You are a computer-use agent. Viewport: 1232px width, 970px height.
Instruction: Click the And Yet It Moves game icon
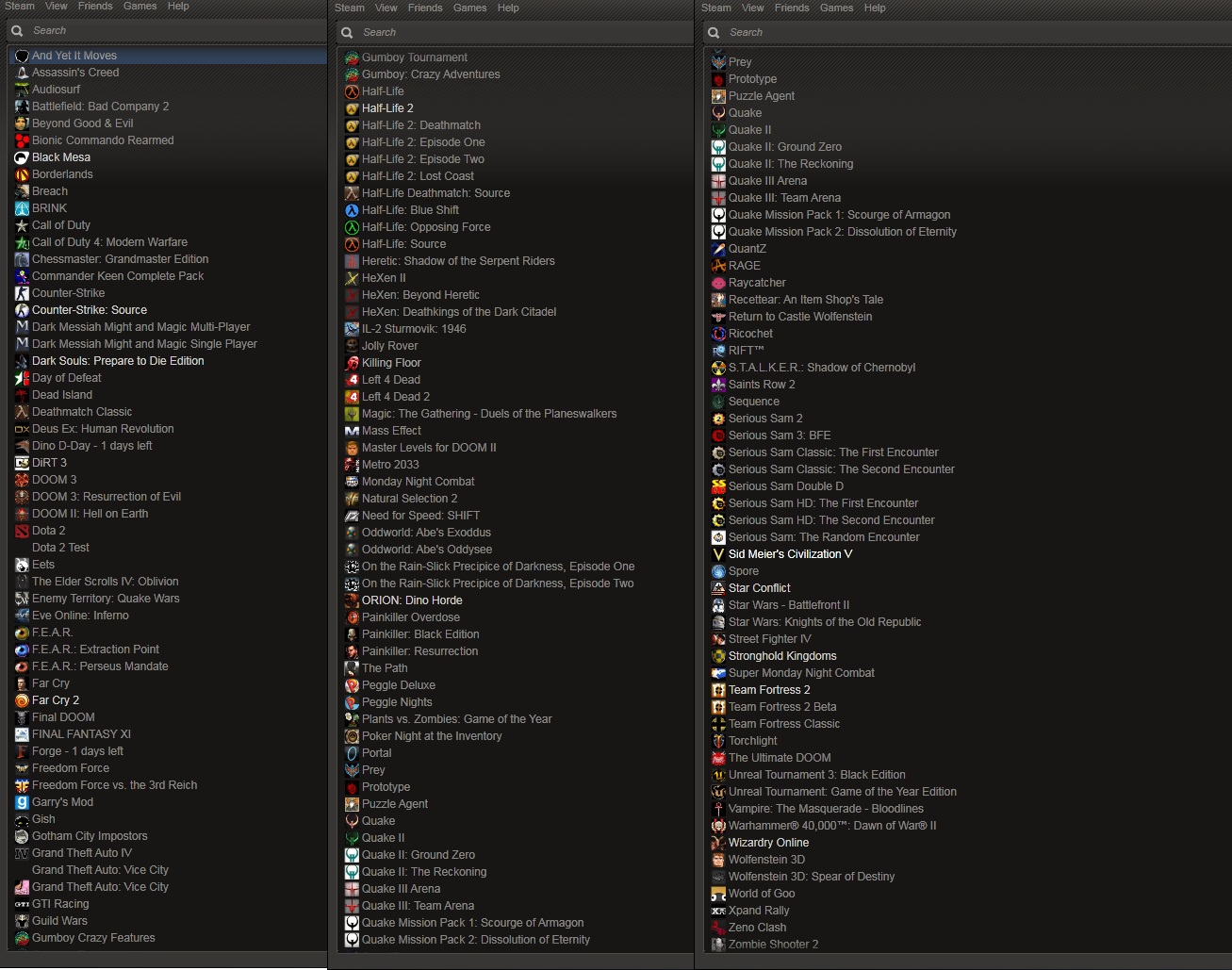(22, 56)
